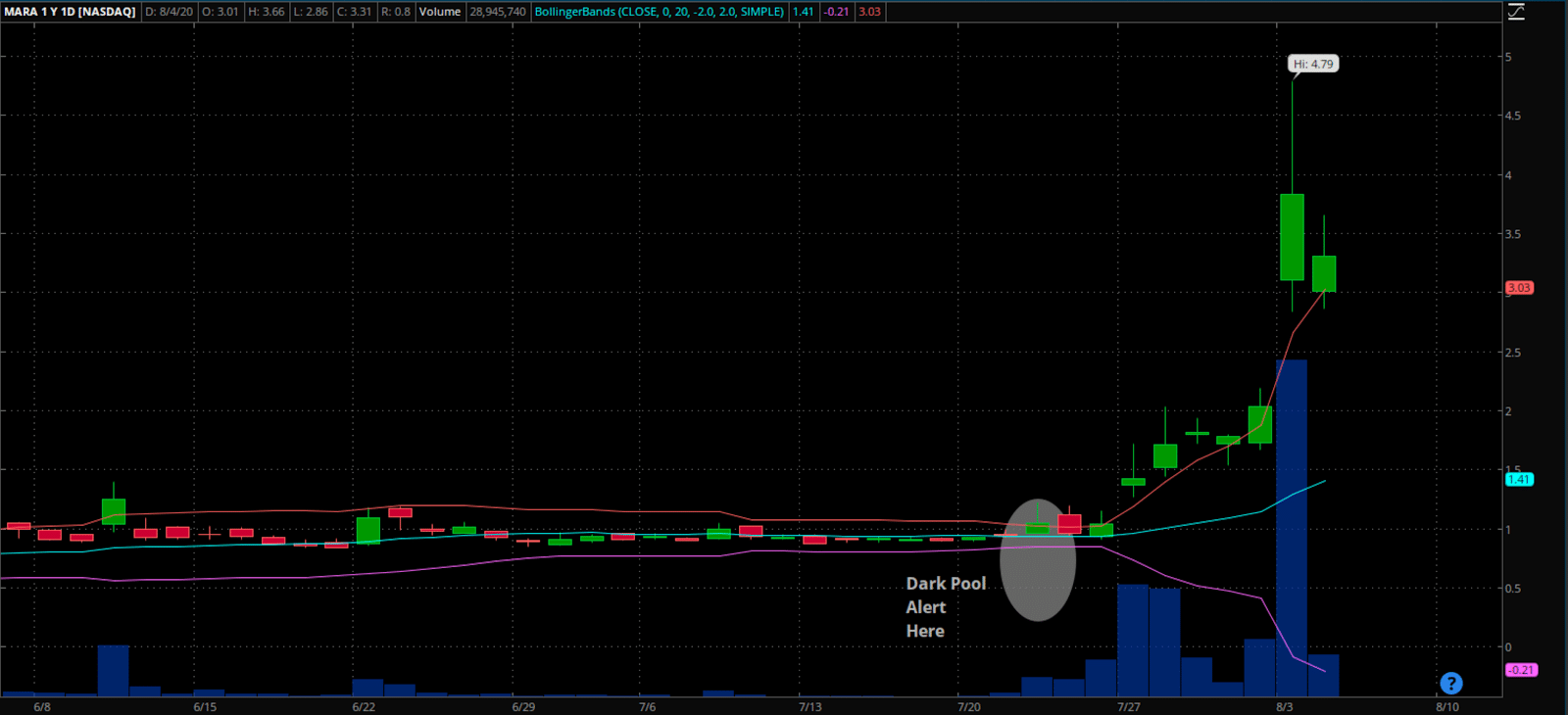The height and width of the screenshot is (715, 1568).
Task: Click the volume value 28,945,740
Action: [498, 12]
